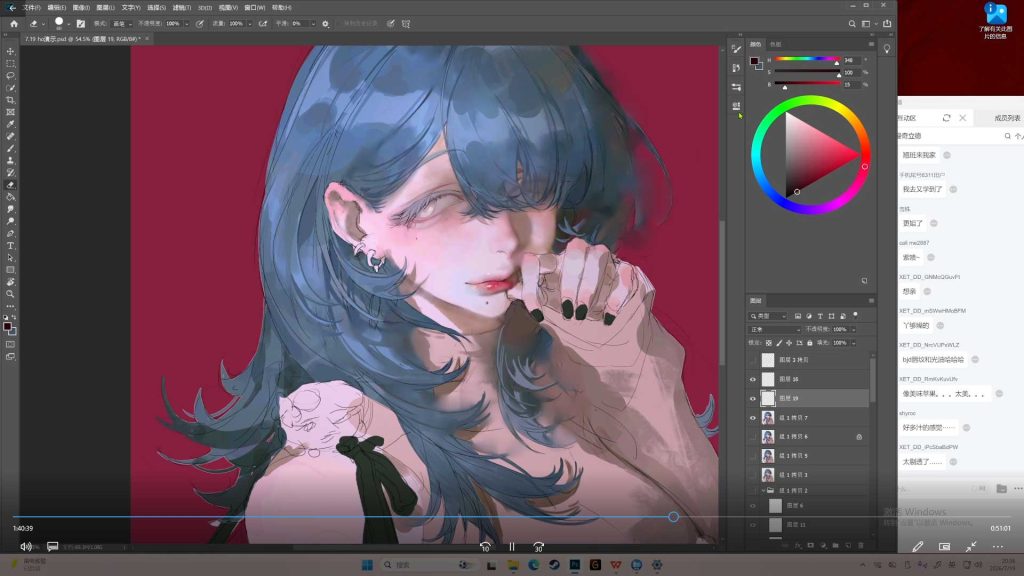Hide layer 图层 16 with eye icon
Viewport: 1024px width, 576px height.
coord(752,379)
